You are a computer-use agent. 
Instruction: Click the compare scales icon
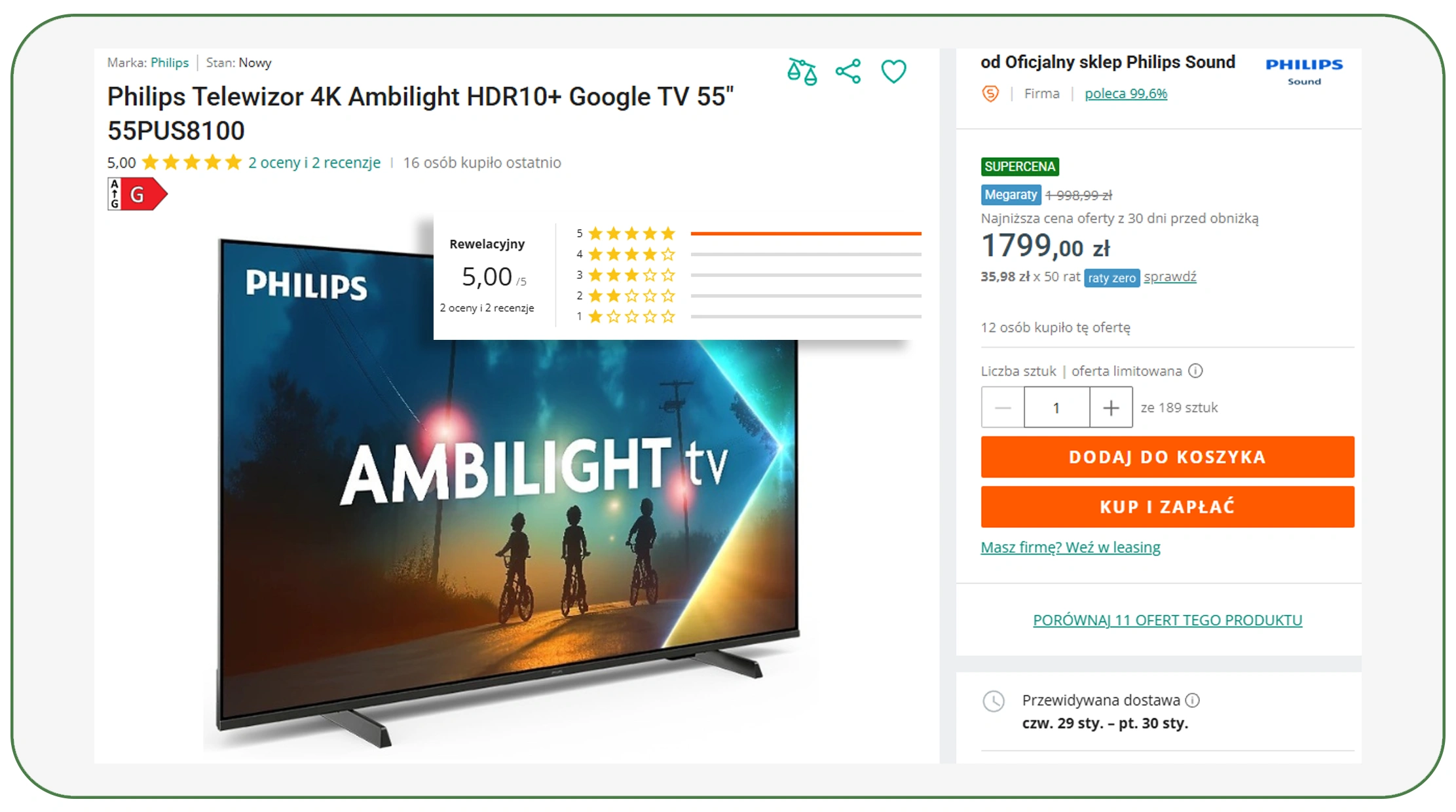click(x=802, y=71)
